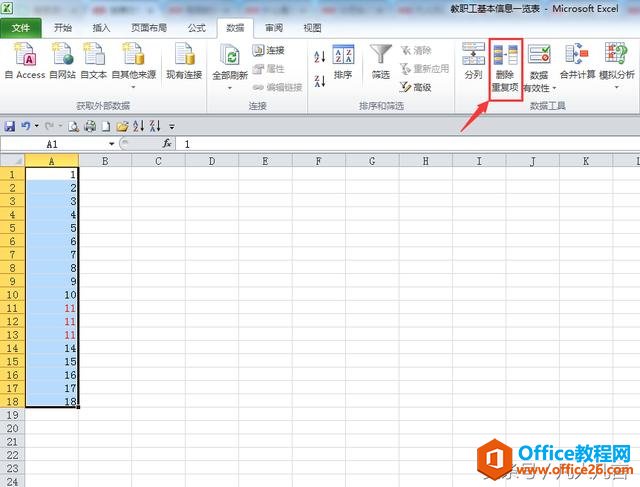Switch to the Insert (插入) tab

(x=101, y=28)
